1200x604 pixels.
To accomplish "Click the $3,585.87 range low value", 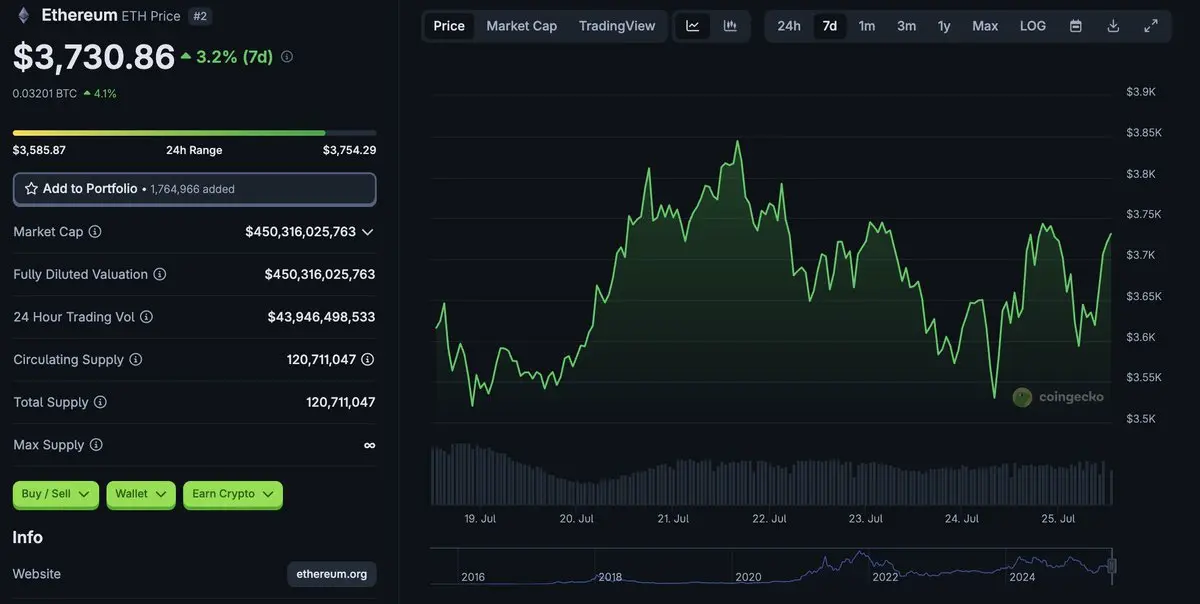I will (39, 150).
